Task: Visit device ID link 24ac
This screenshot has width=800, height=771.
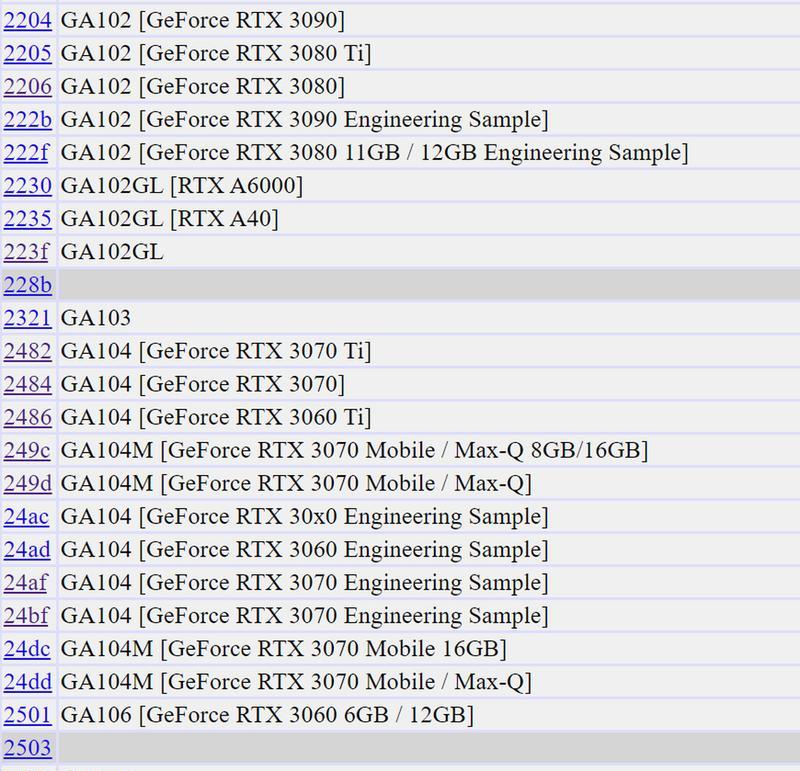Action: [x=27, y=516]
